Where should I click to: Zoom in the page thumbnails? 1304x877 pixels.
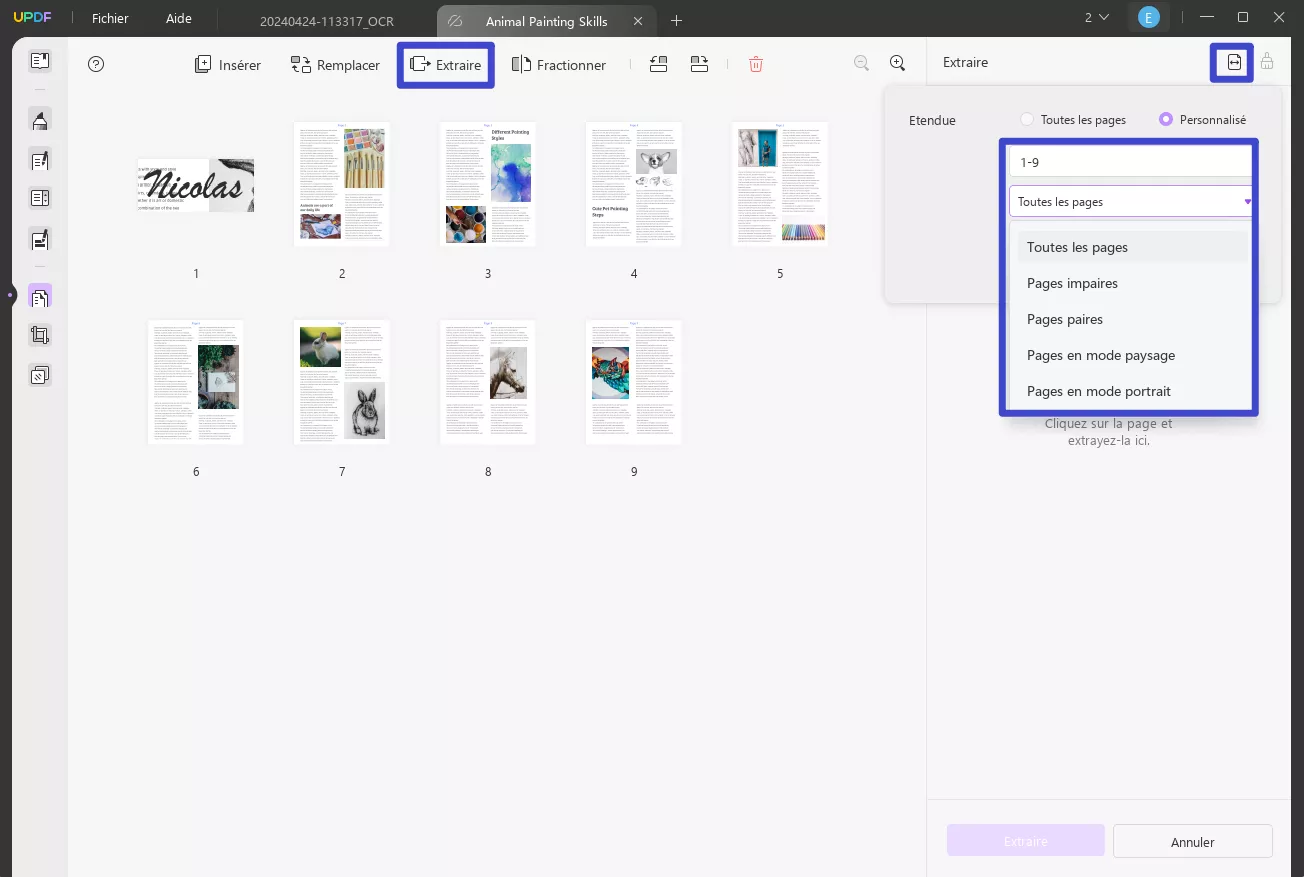tap(898, 63)
